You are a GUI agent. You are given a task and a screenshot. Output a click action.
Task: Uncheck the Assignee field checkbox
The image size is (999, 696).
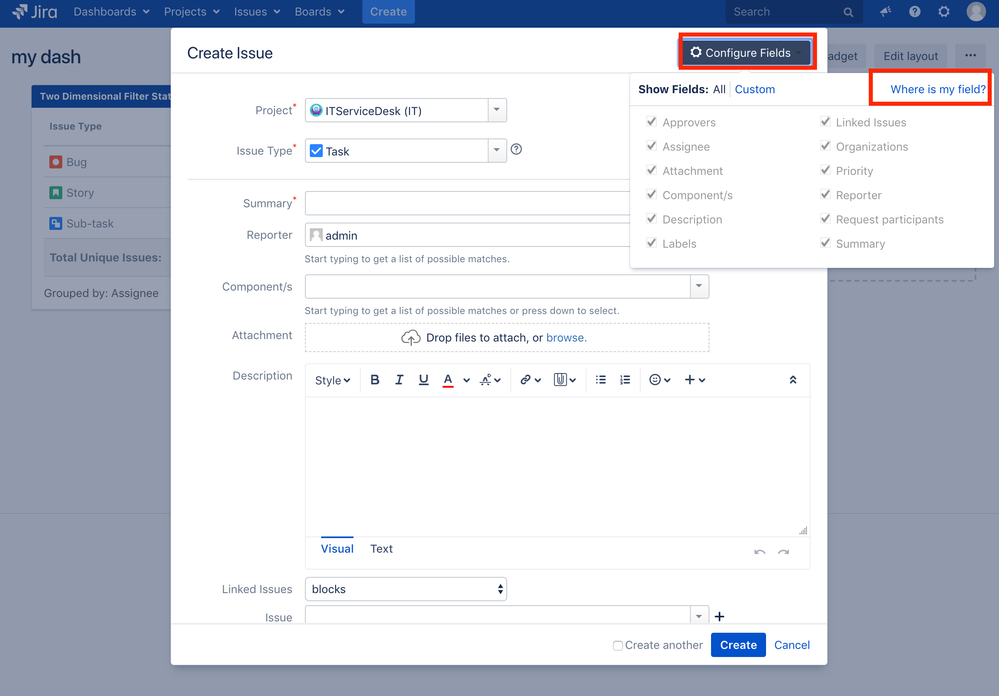pyautogui.click(x=651, y=145)
